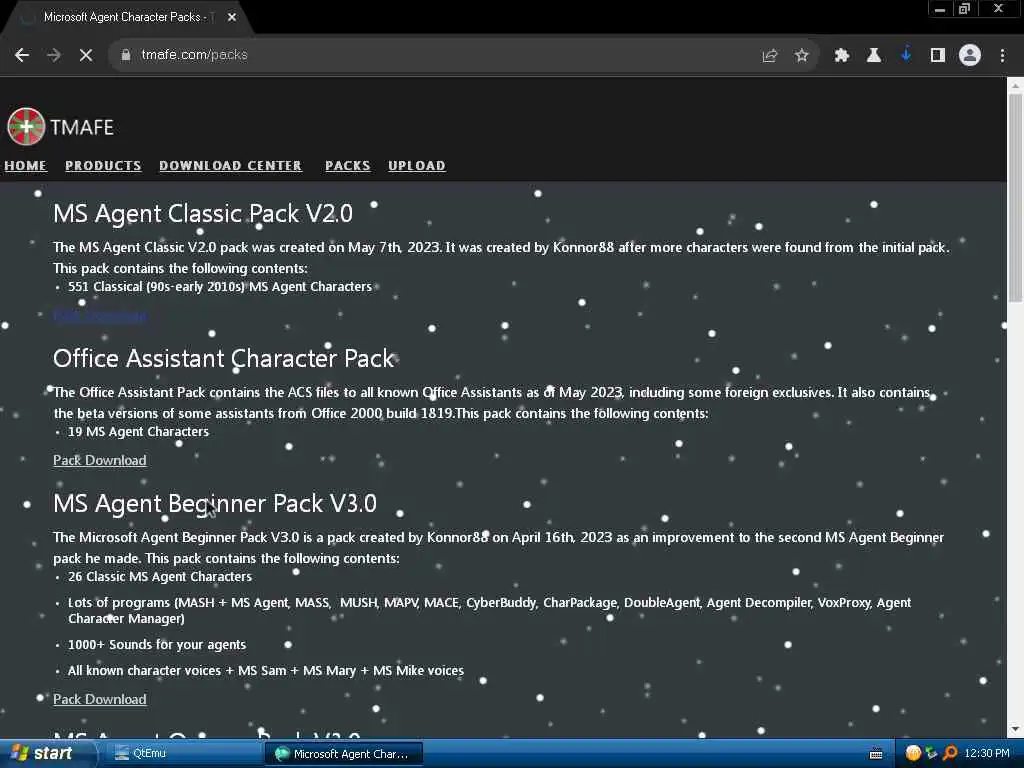Viewport: 1024px width, 768px height.
Task: Download the MS Agent Classic Pack V2.0
Action: pos(100,315)
